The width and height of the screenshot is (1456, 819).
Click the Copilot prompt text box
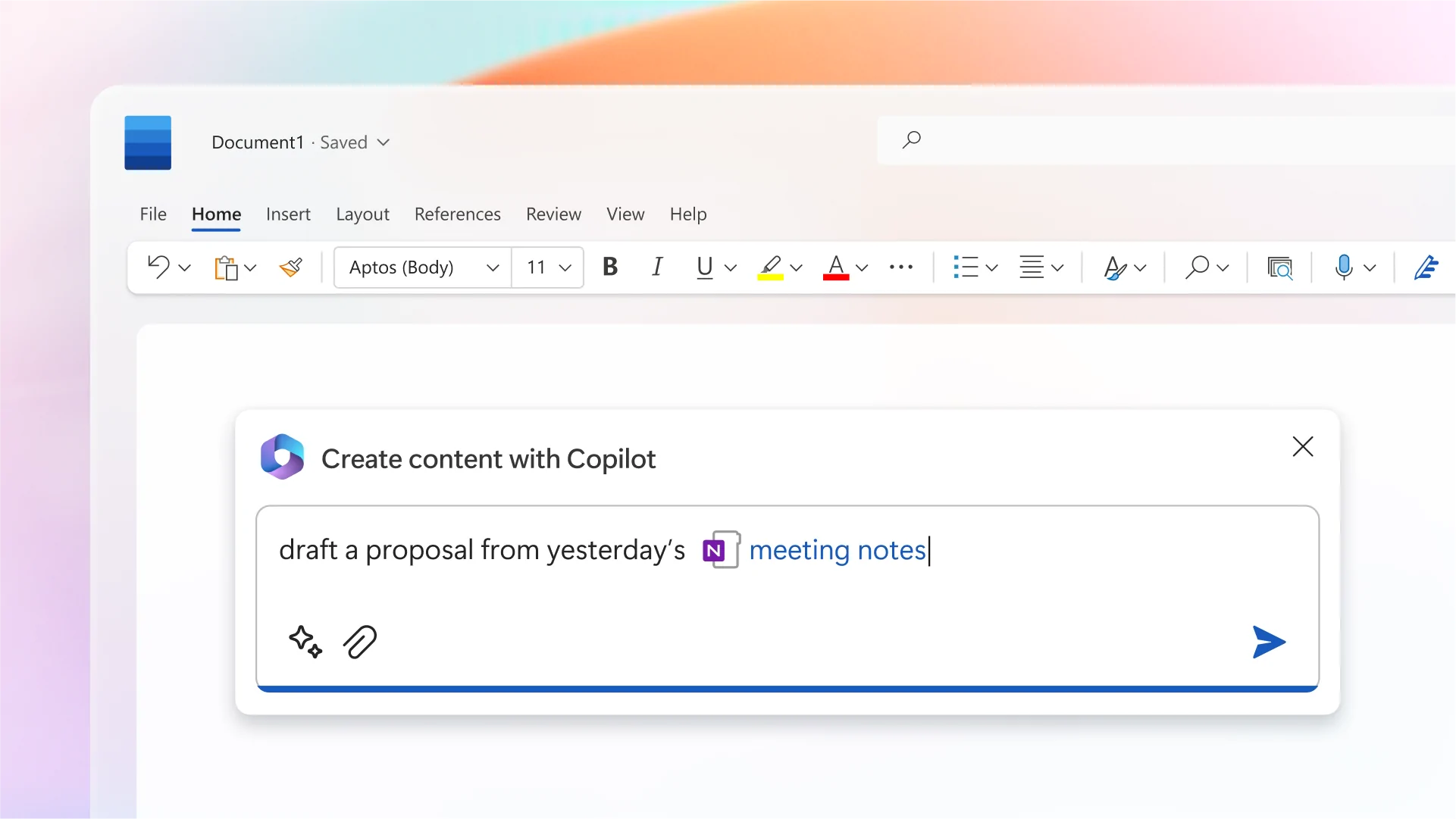point(787,597)
